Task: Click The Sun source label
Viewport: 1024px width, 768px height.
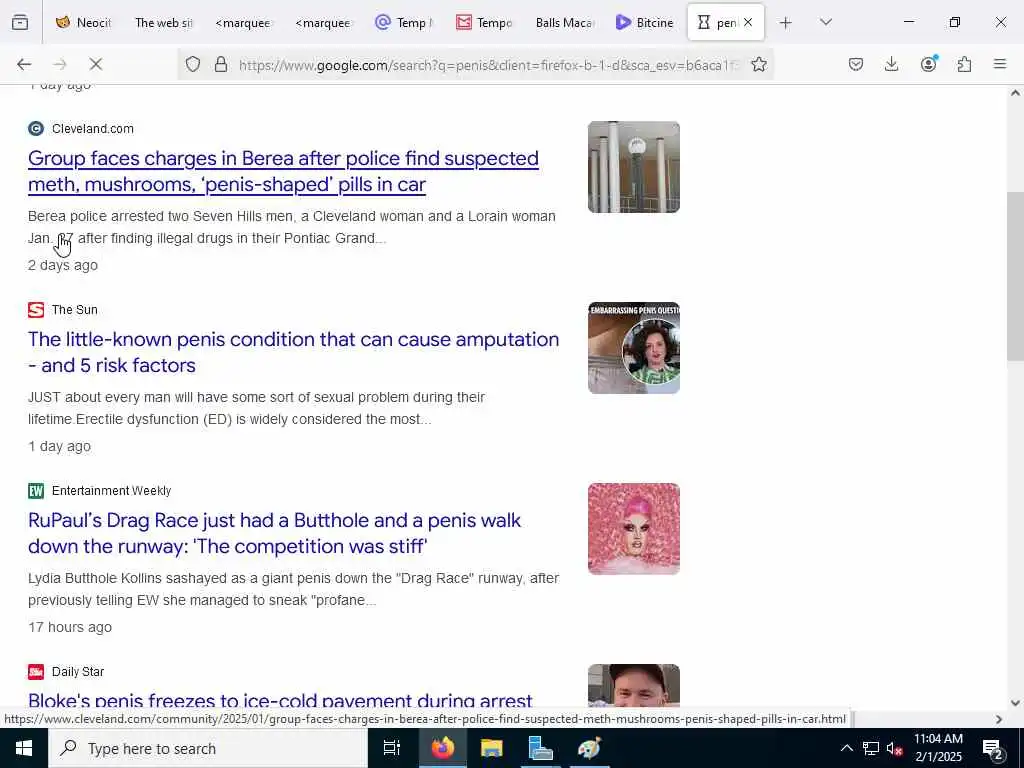Action: 74,310
